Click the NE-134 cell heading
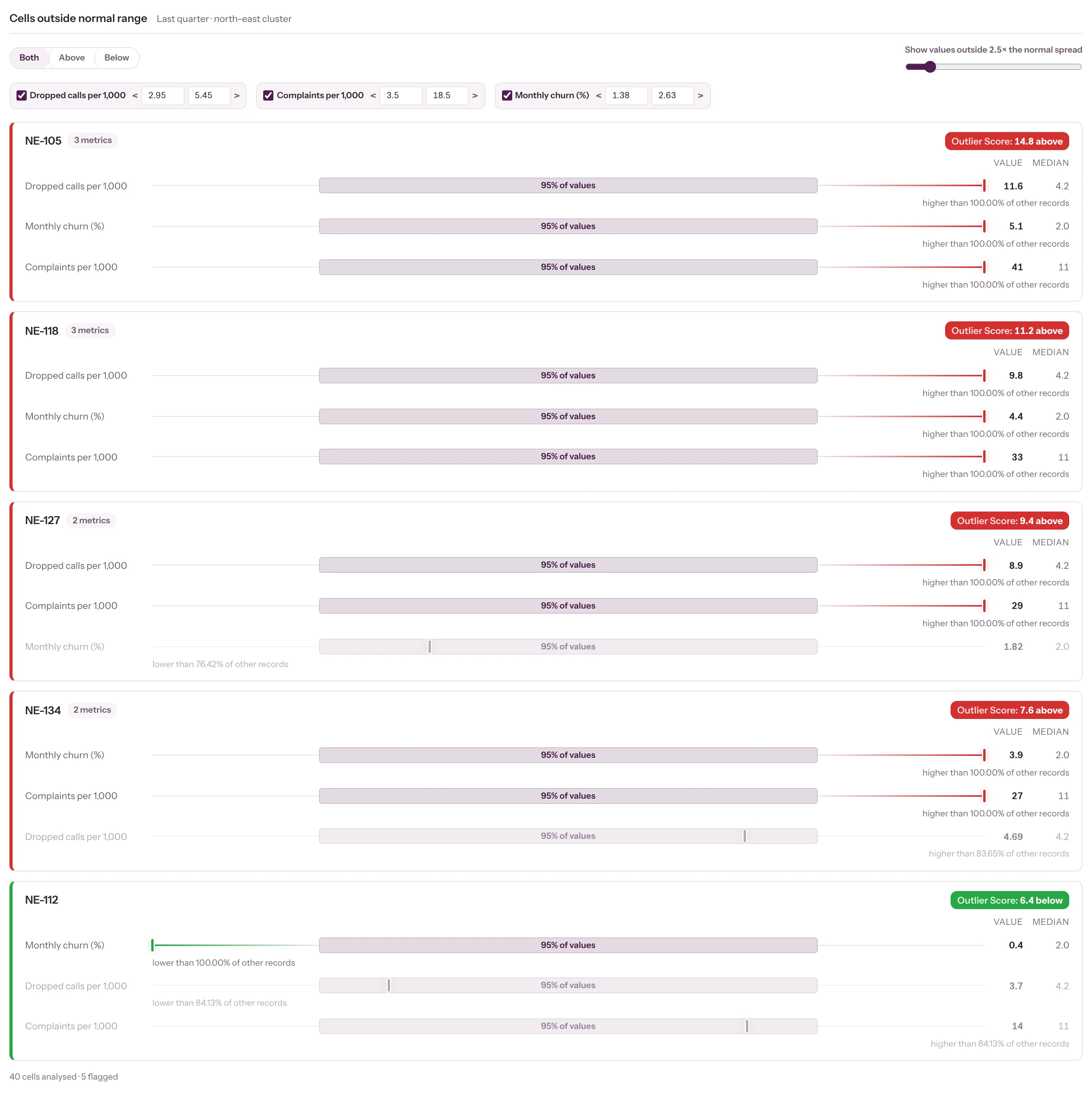Image resolution: width=1092 pixels, height=1093 pixels. coord(42,711)
